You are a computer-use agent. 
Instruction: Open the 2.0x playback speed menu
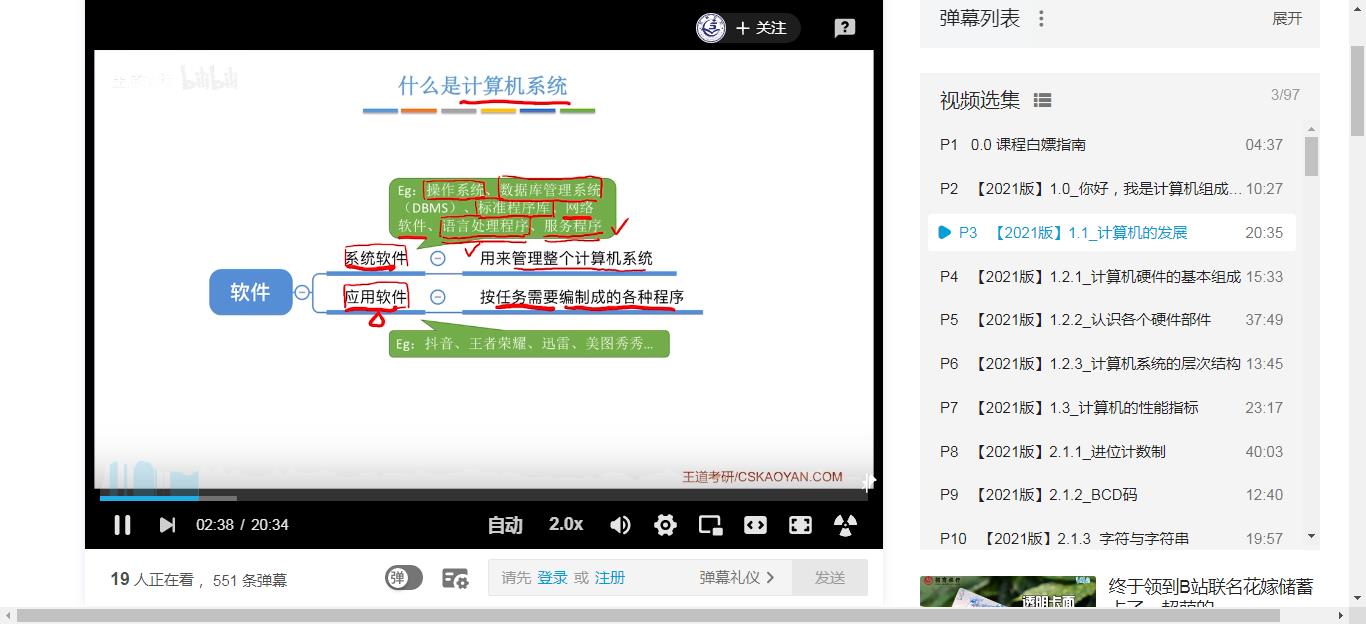click(566, 524)
